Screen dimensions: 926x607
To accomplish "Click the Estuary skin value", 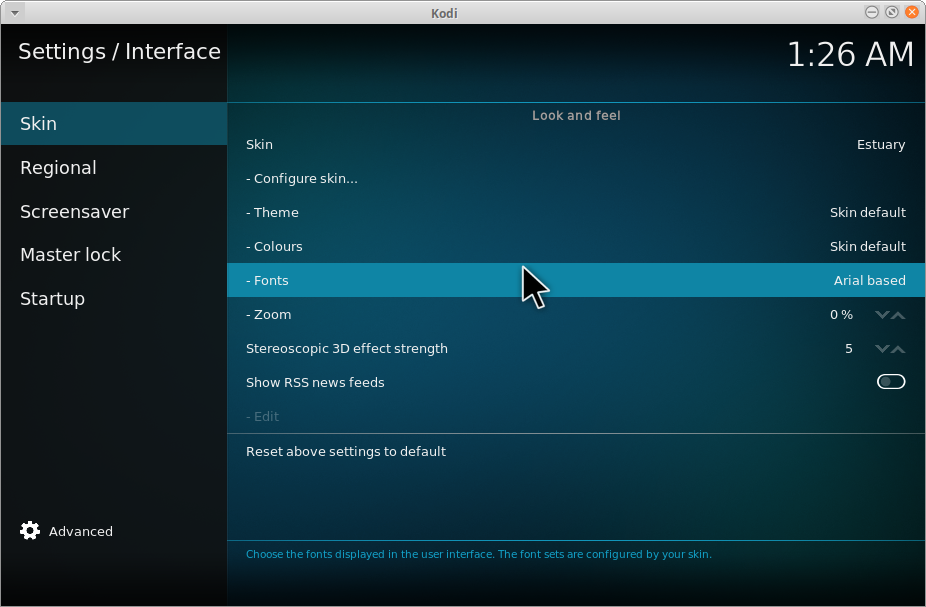I will [881, 145].
